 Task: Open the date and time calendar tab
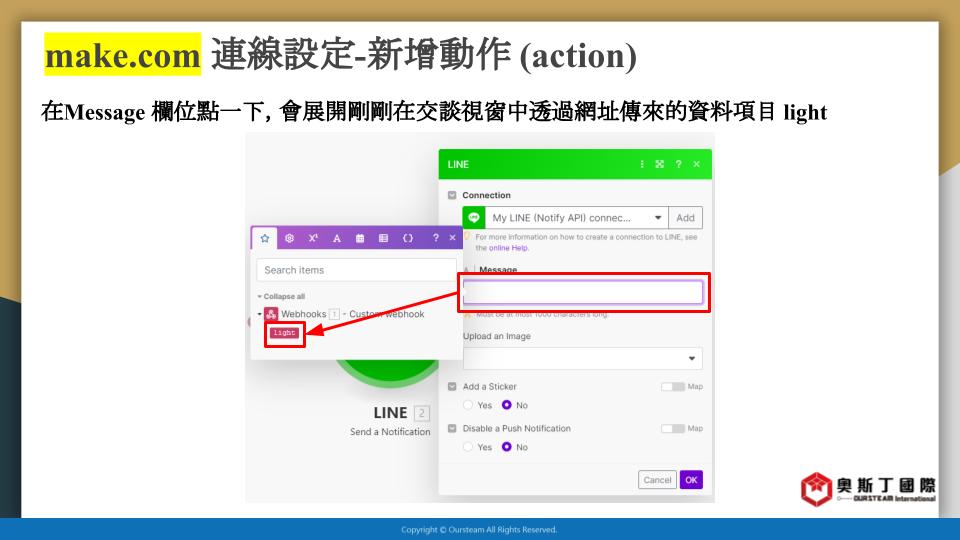360,238
